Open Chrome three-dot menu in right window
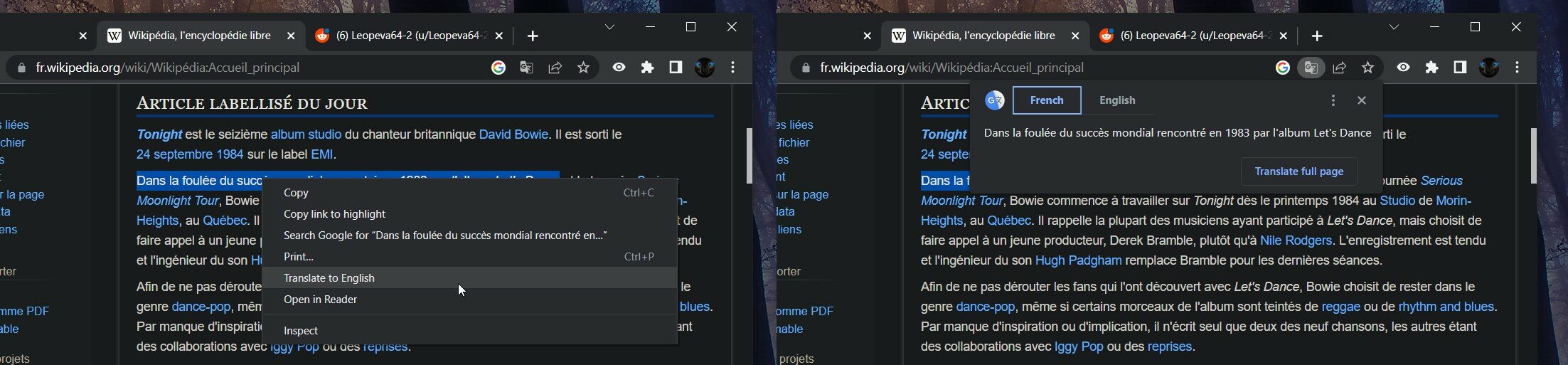The height and width of the screenshot is (365, 1568). [x=1517, y=68]
